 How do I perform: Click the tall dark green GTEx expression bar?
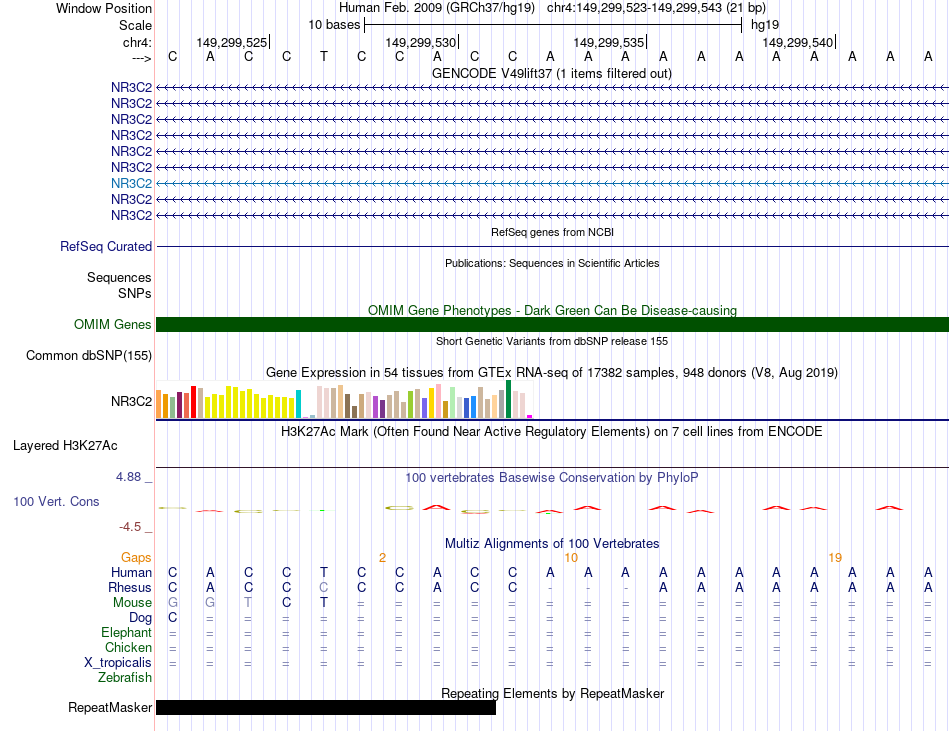508,399
